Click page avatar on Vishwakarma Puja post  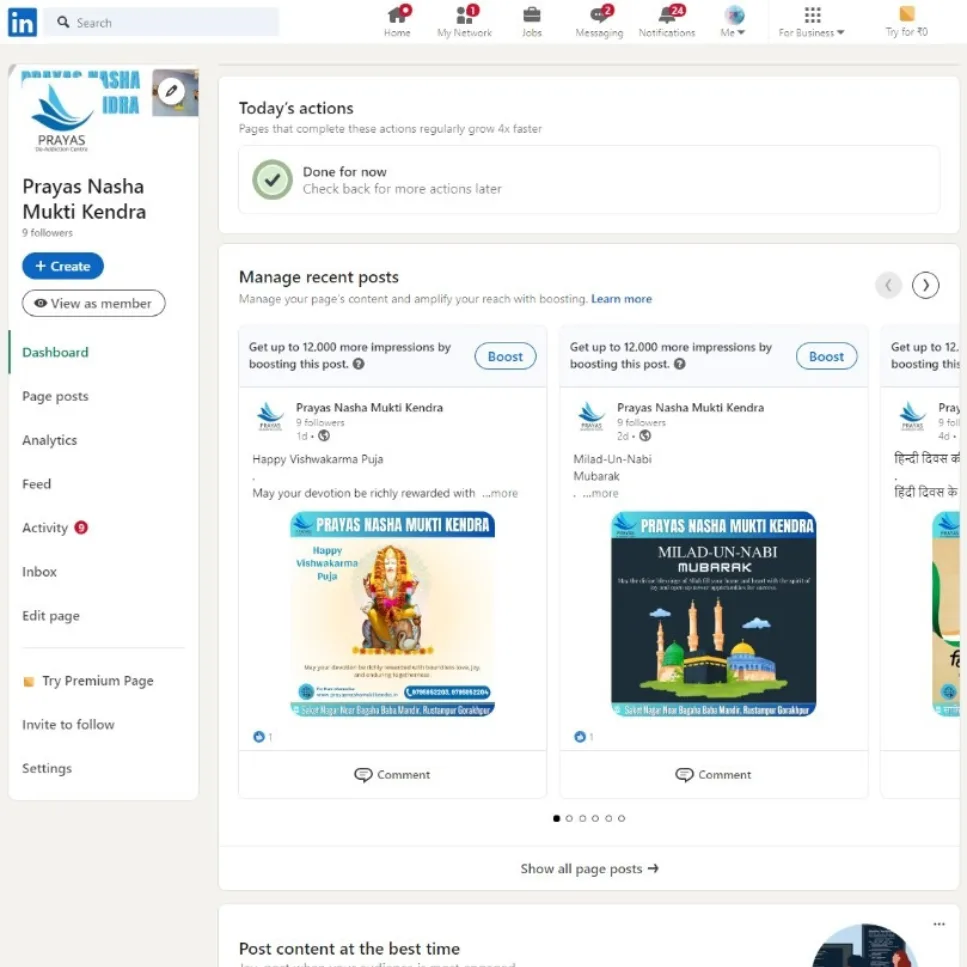pyautogui.click(x=270, y=416)
